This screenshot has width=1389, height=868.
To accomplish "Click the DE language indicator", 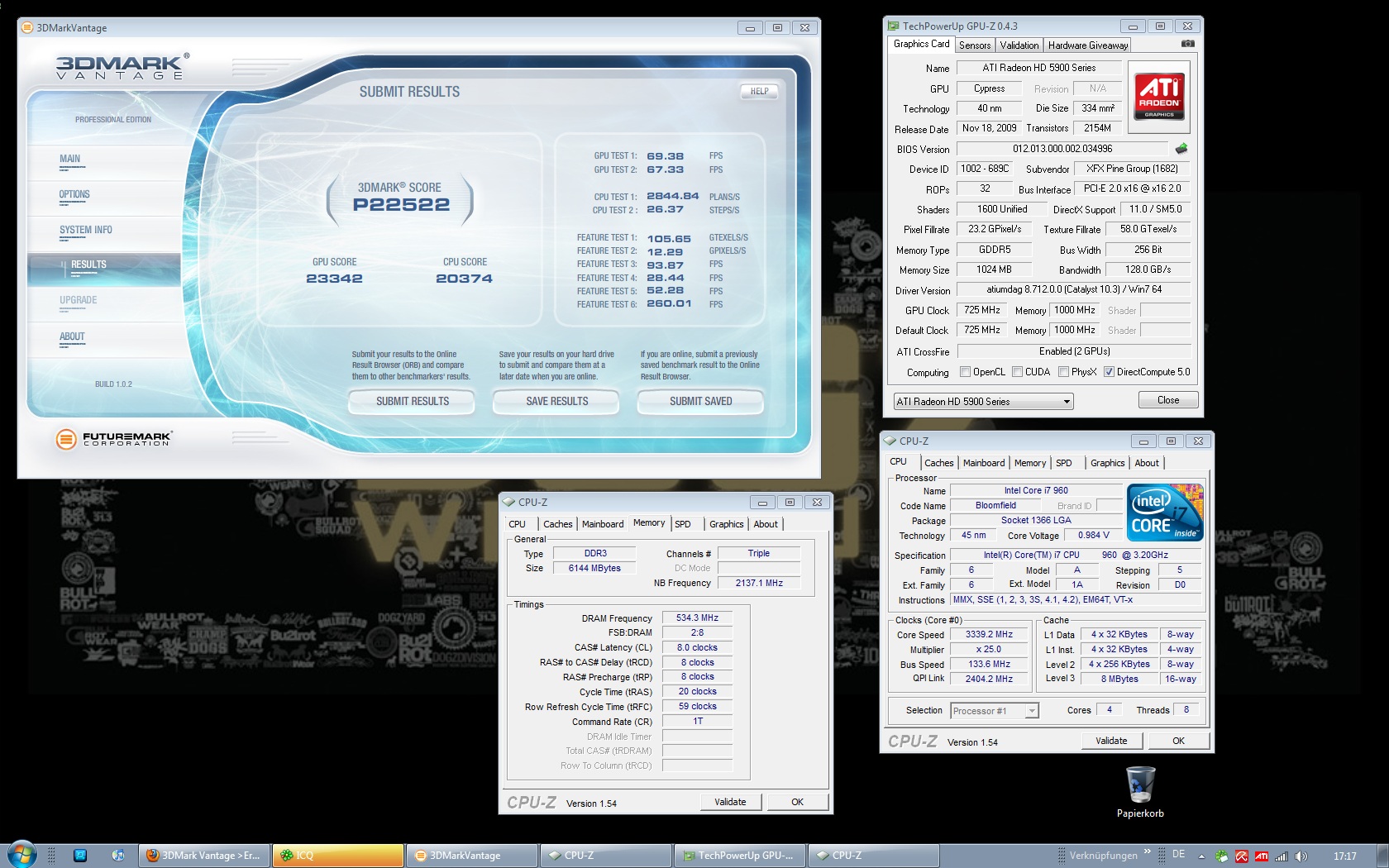I will (x=1178, y=854).
